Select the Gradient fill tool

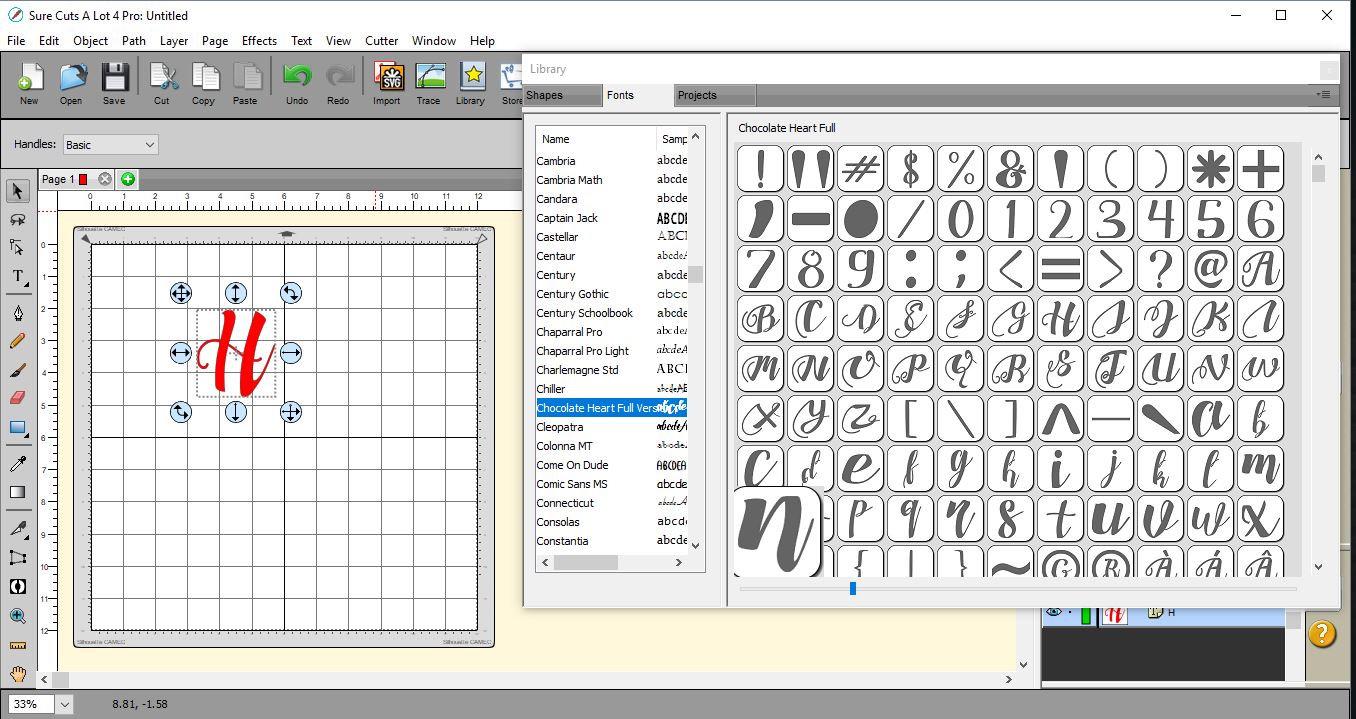coord(17,492)
